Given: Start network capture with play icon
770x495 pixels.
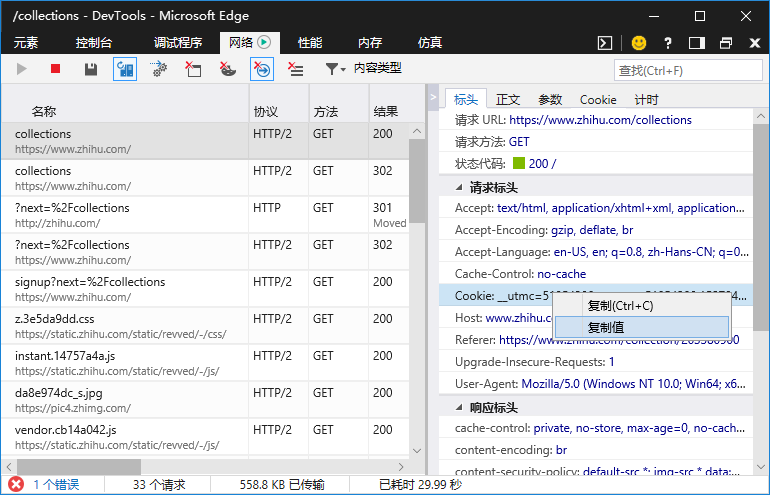Looking at the screenshot, I should tap(21, 69).
